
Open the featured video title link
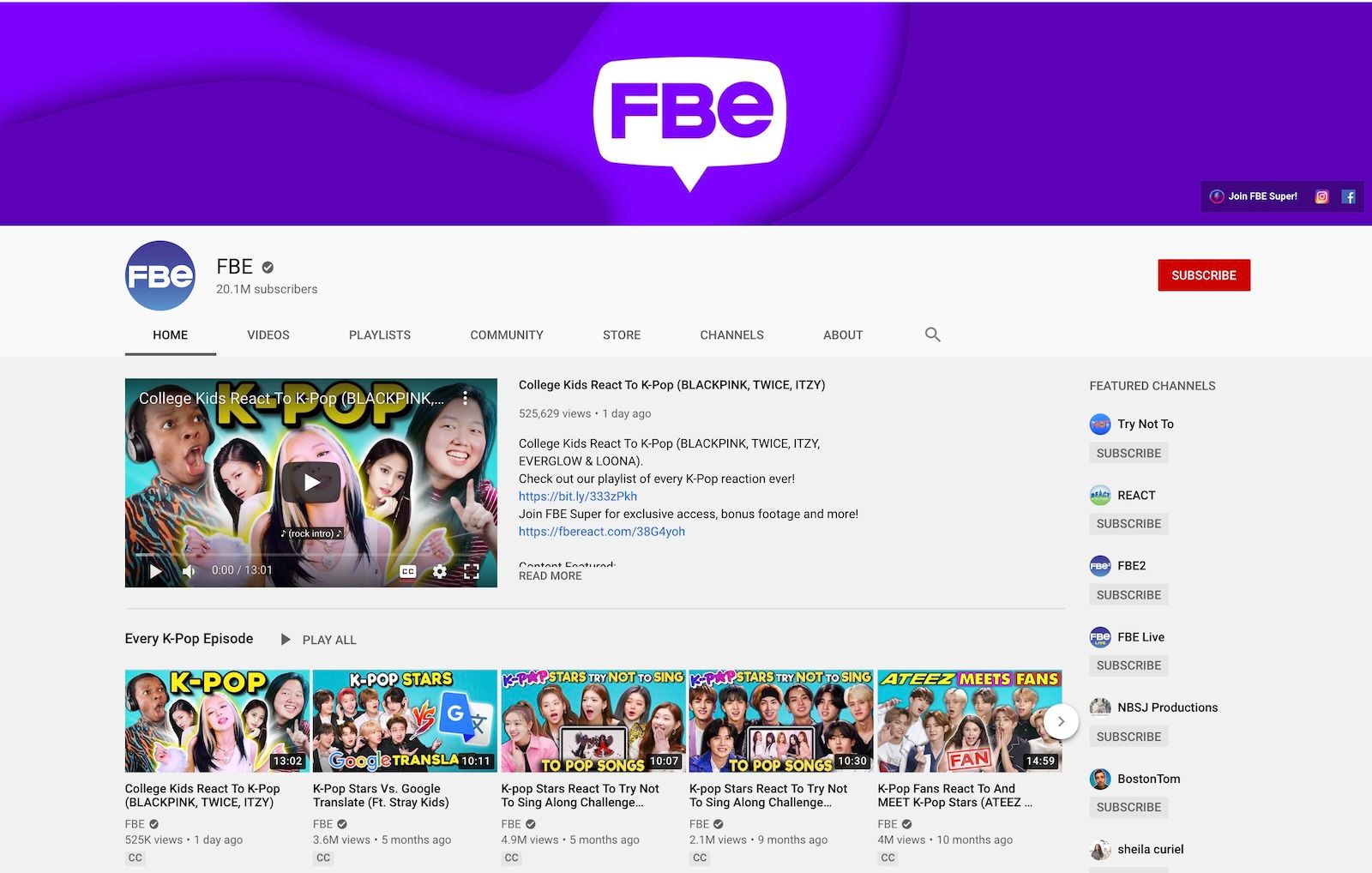tap(671, 385)
